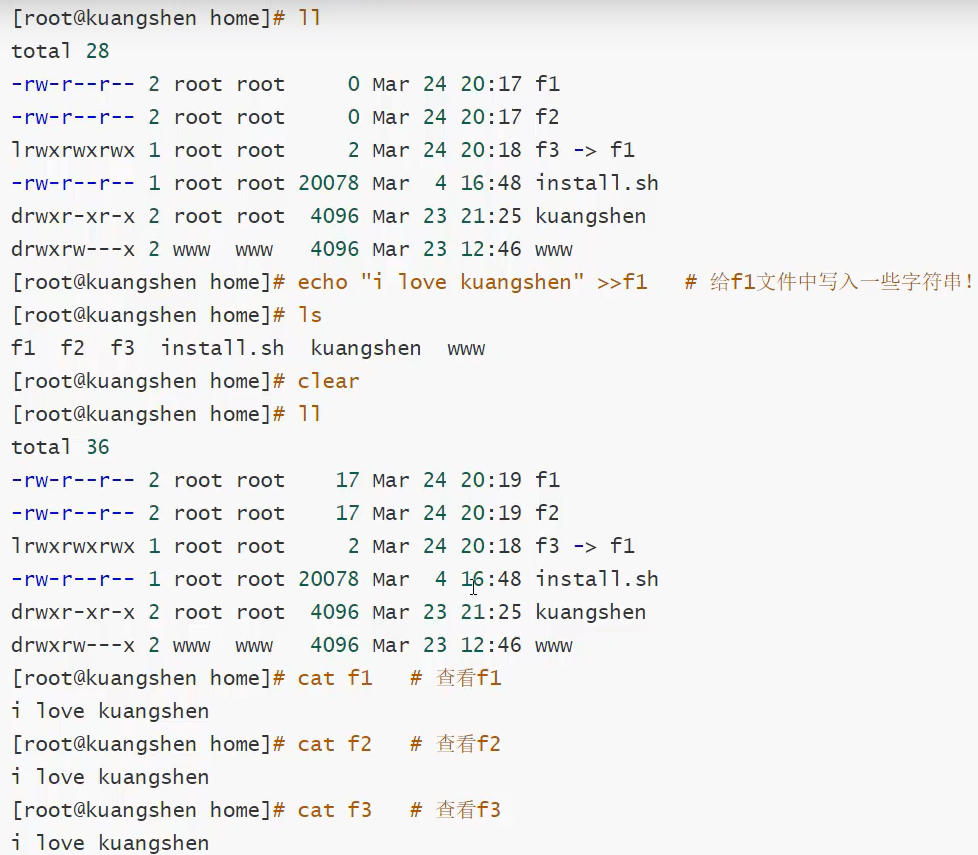Click 'f3 -> f1' link under total 36
The height and width of the screenshot is (855, 978).
584,546
